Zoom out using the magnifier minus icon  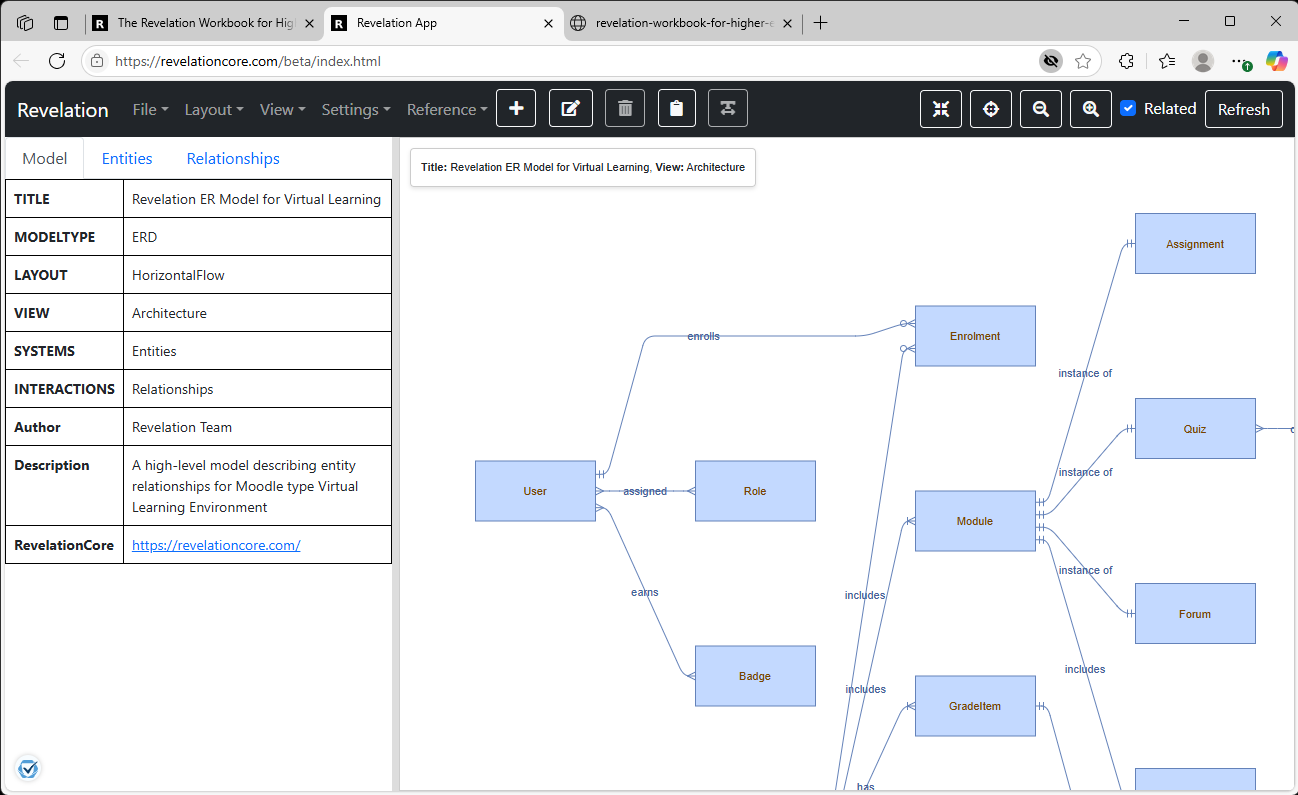point(1040,108)
